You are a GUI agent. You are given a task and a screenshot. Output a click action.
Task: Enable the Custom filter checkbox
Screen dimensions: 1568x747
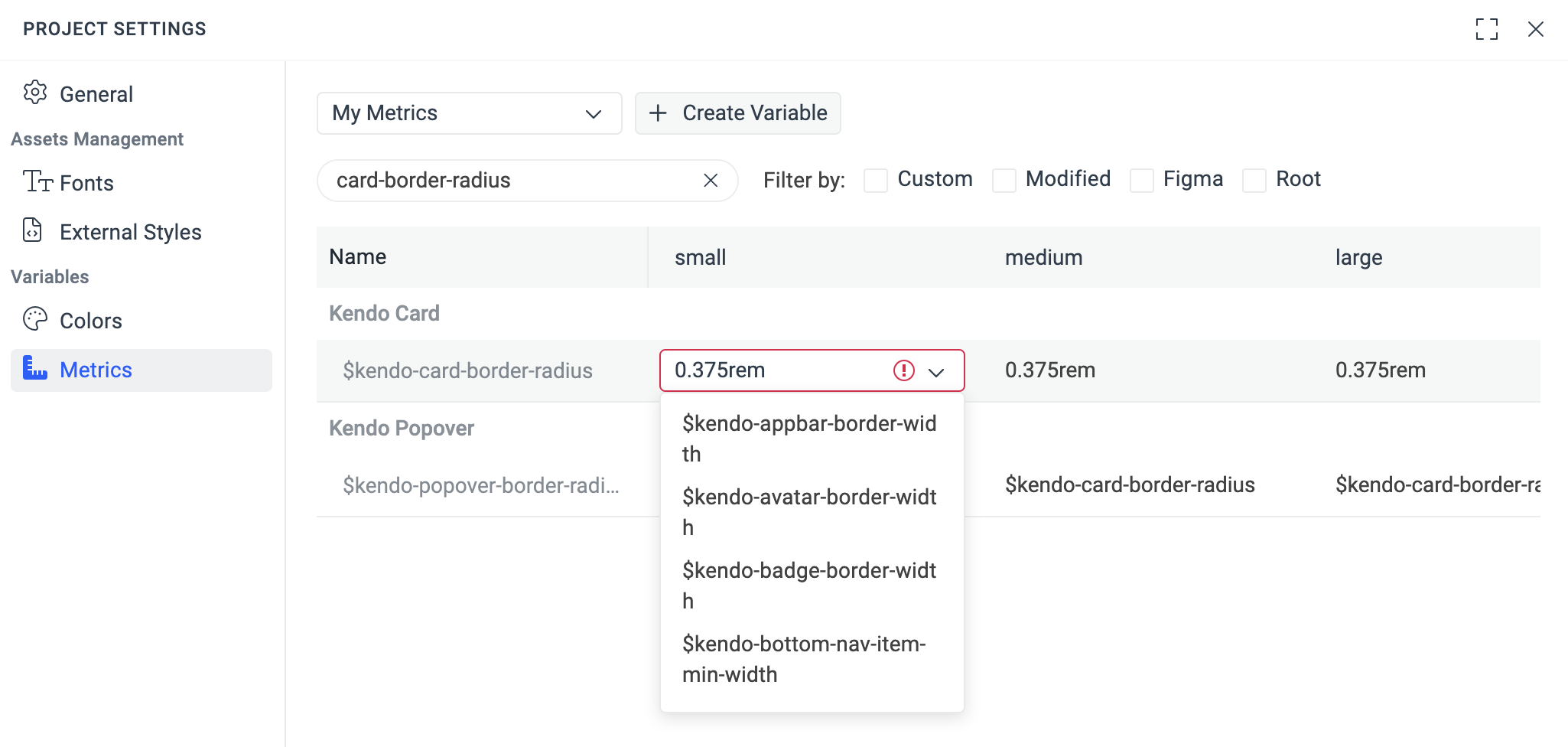point(874,180)
